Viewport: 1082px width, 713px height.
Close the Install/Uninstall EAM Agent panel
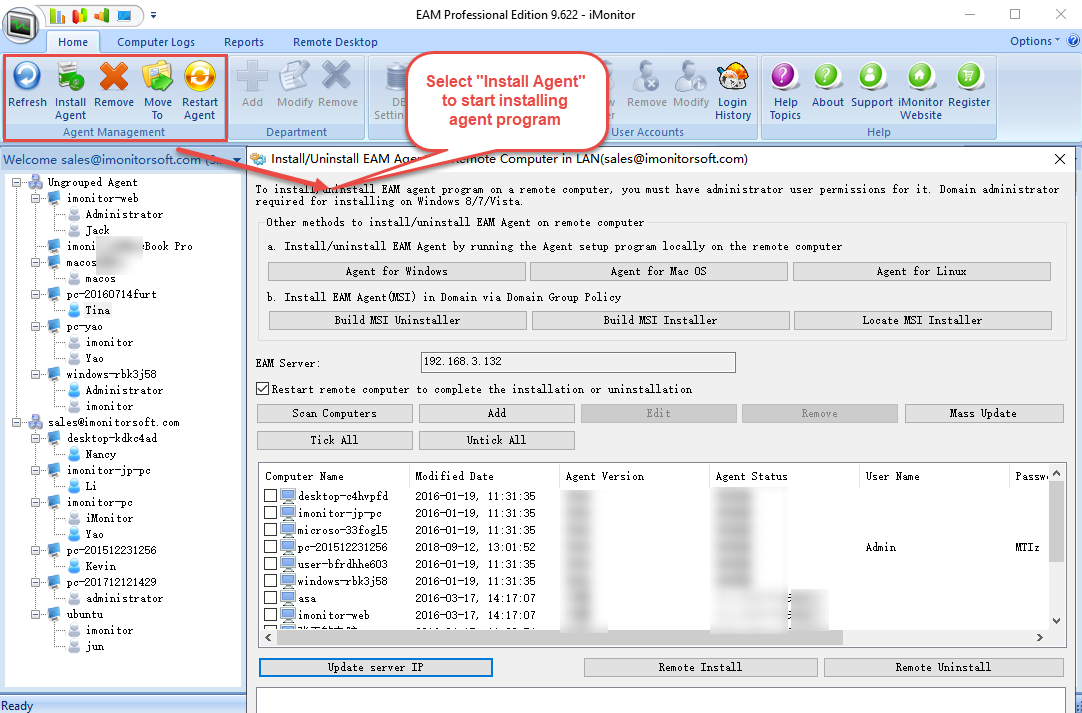[x=1060, y=159]
